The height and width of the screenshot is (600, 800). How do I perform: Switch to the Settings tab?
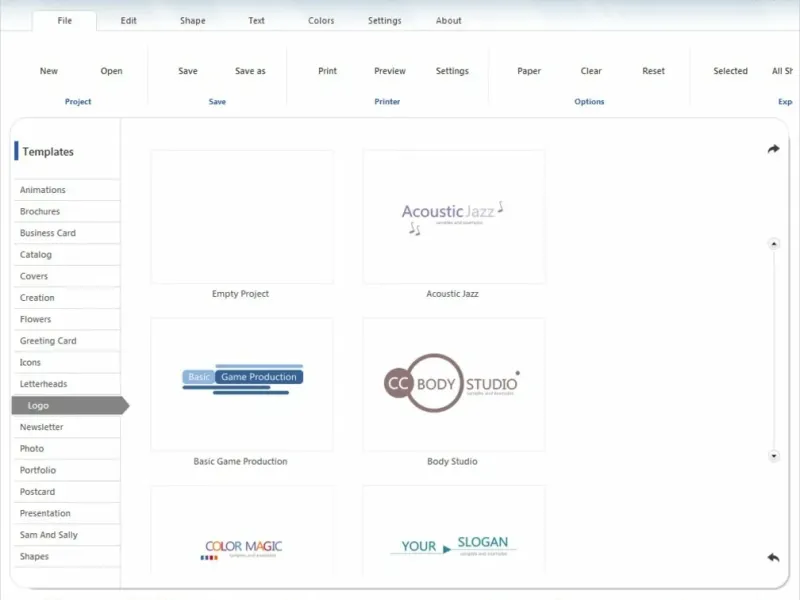tap(385, 20)
